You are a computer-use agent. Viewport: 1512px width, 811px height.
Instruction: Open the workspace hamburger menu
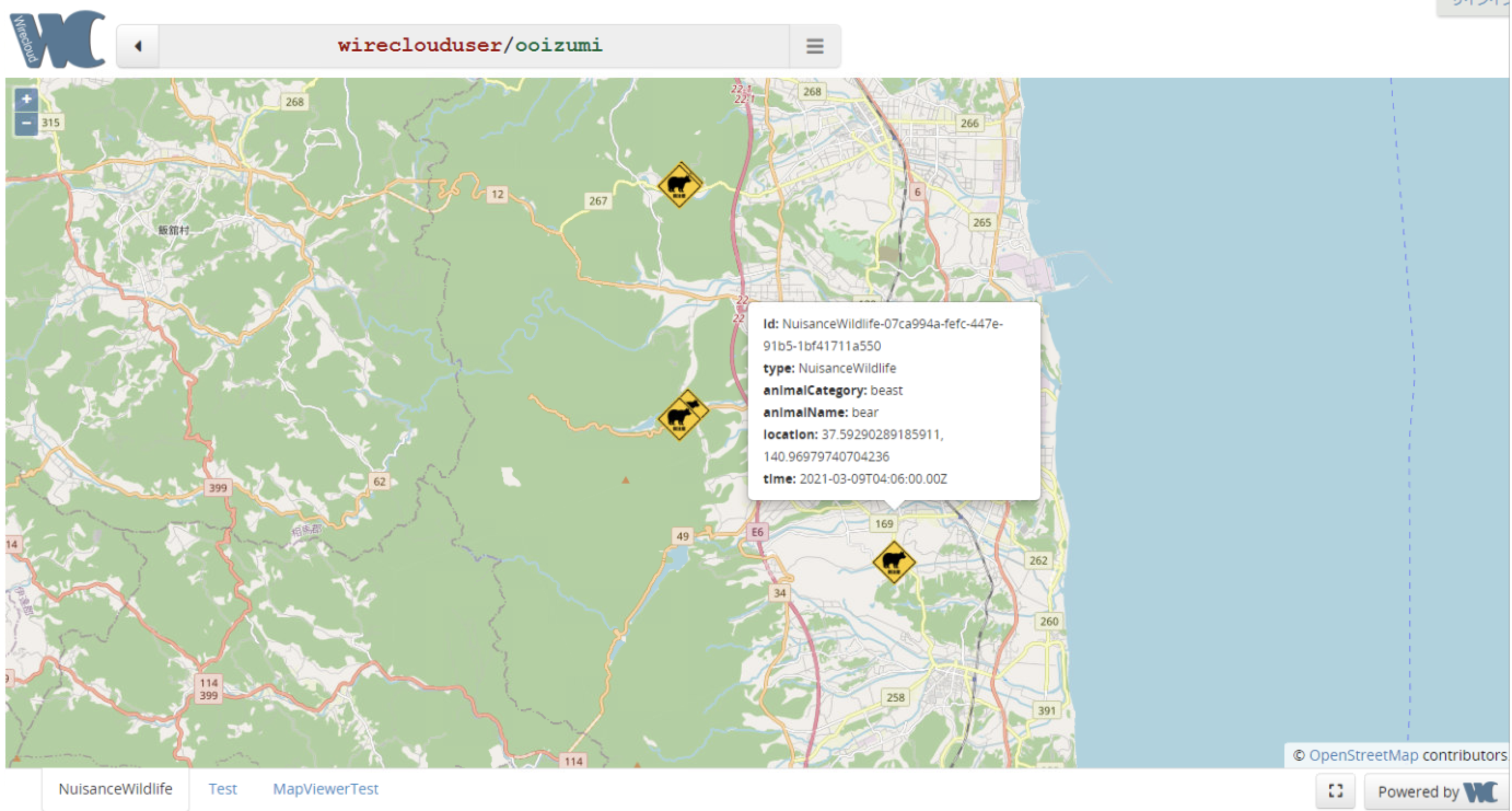815,46
